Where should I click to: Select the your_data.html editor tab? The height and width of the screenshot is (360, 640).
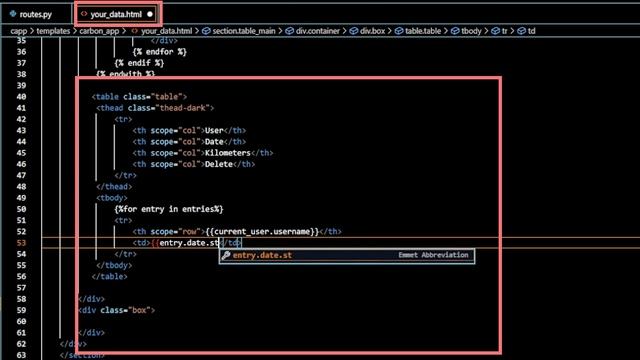pyautogui.click(x=116, y=14)
